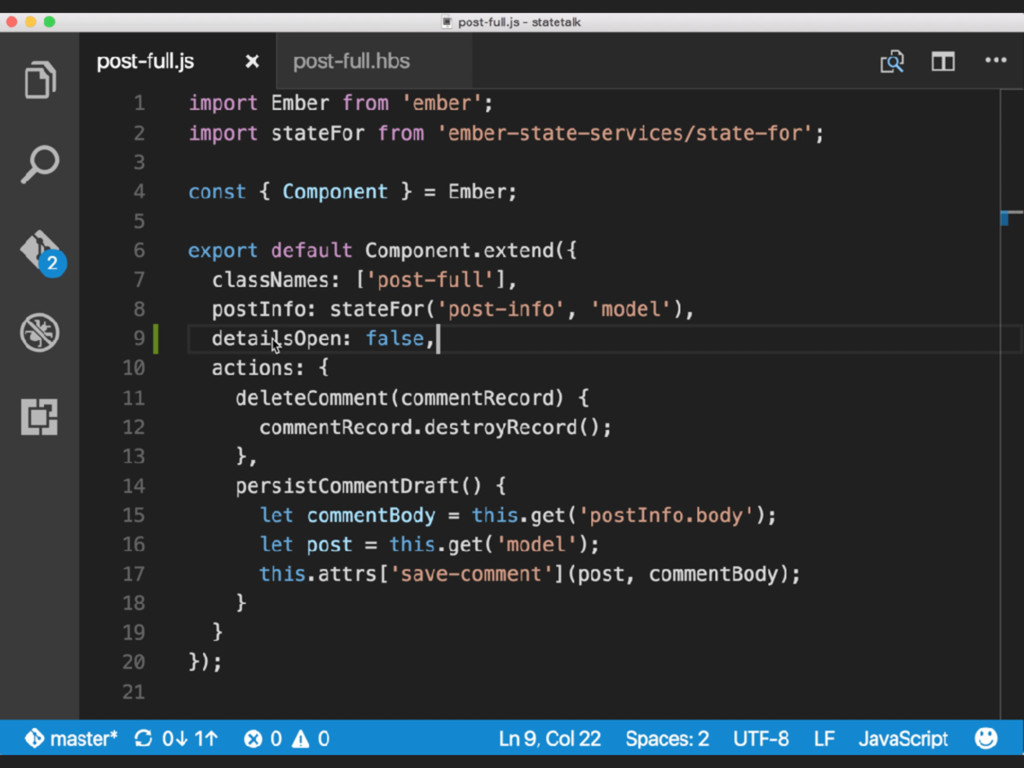Click 'classNames' on line 7
Screen dimensions: 1024x768
270,280
